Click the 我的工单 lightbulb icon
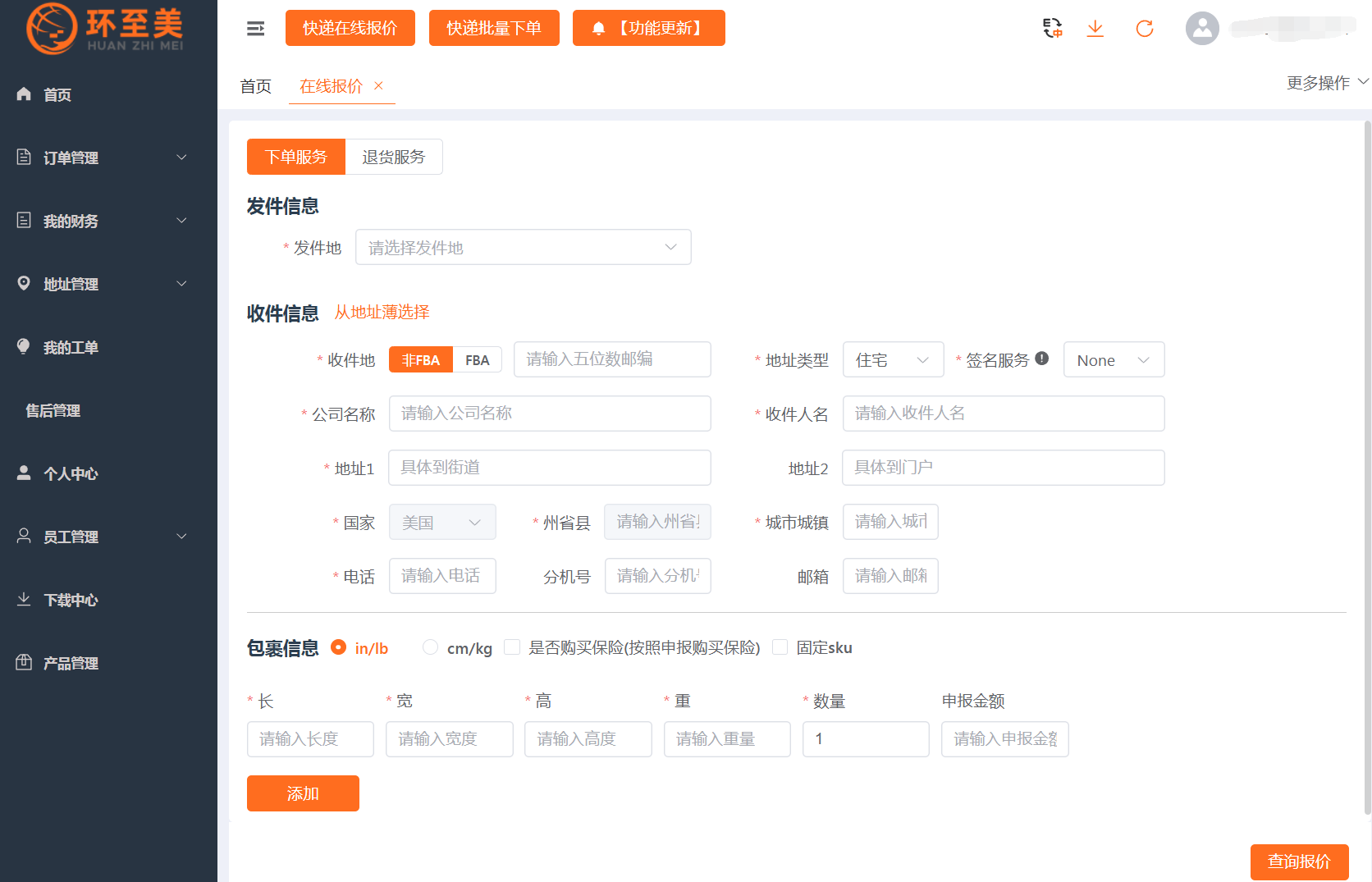Image resolution: width=1372 pixels, height=882 pixels. click(x=24, y=347)
